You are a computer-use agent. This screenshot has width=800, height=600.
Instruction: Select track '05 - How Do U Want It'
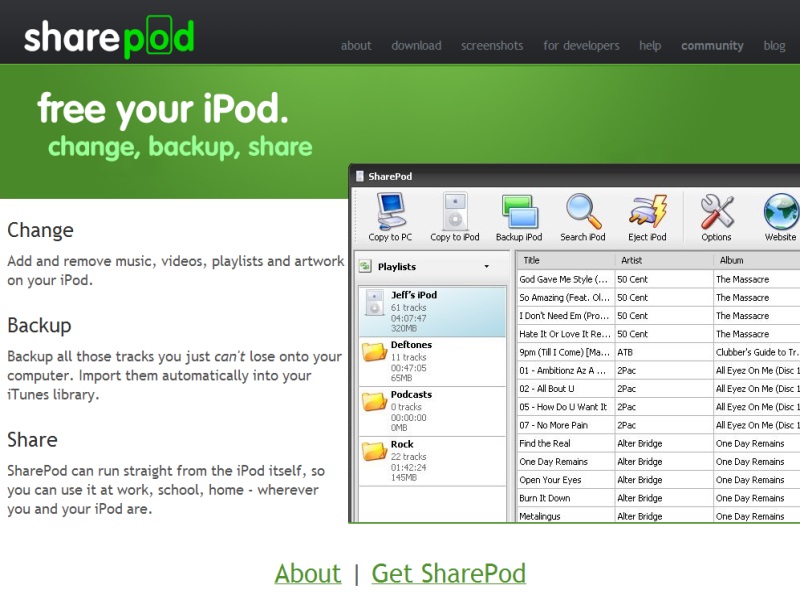pyautogui.click(x=563, y=407)
